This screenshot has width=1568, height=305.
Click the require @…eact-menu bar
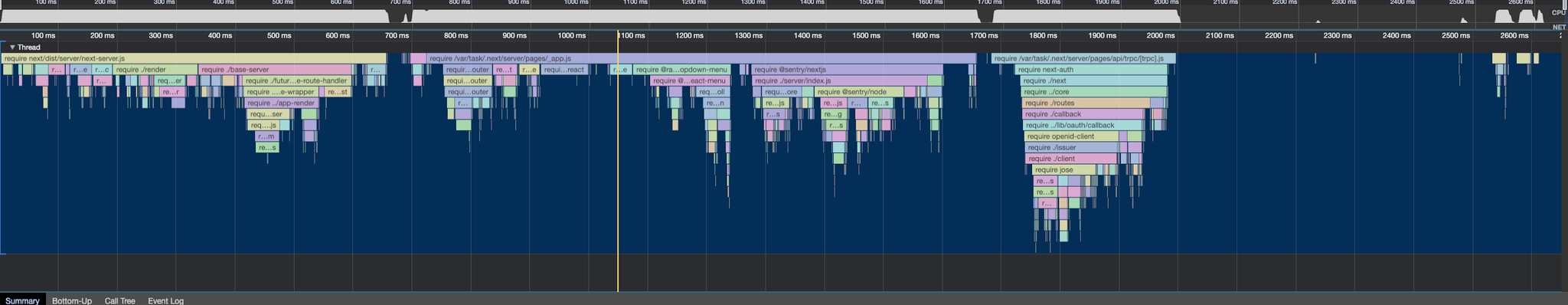tap(690, 80)
